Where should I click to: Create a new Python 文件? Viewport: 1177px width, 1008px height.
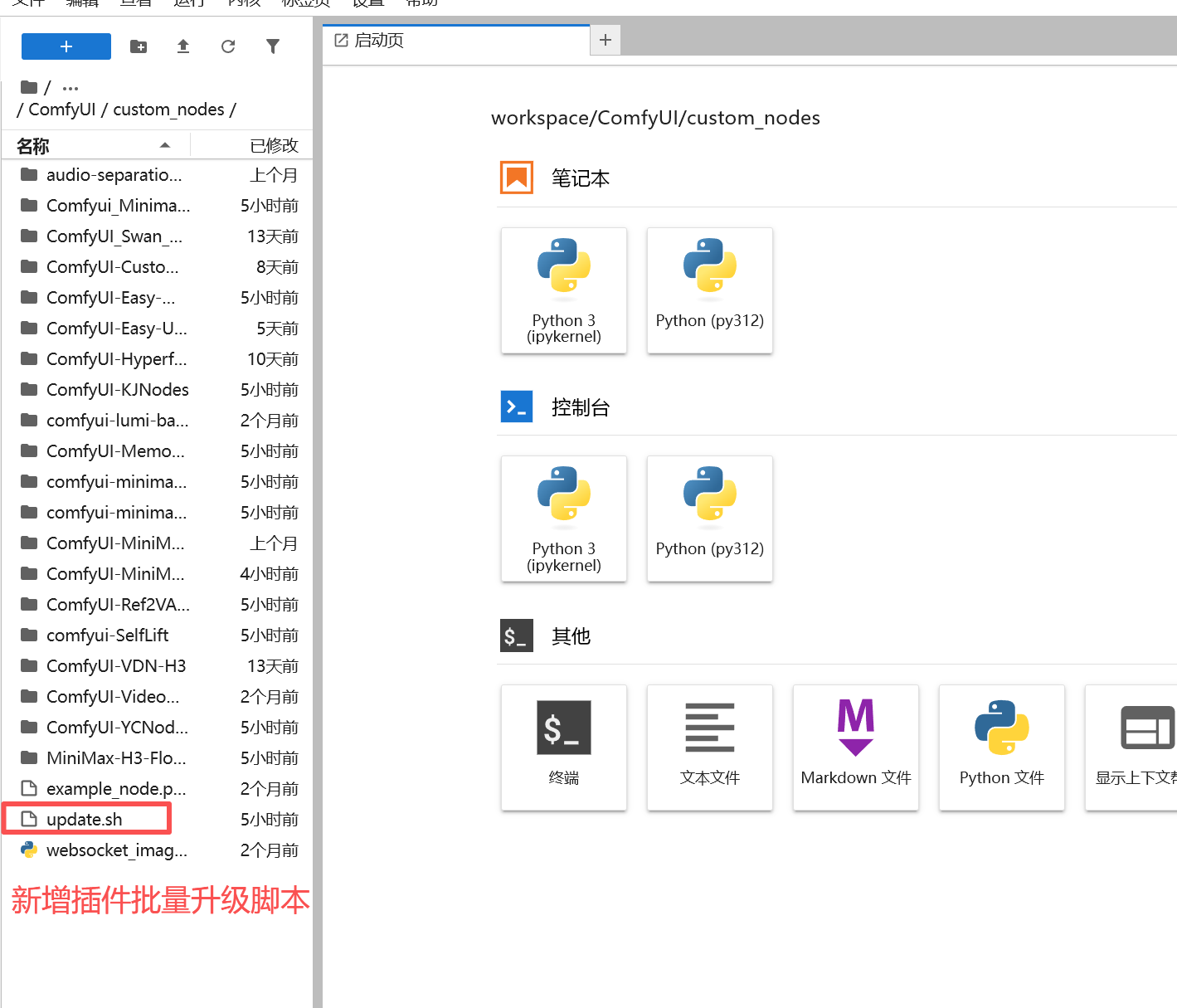click(1002, 747)
